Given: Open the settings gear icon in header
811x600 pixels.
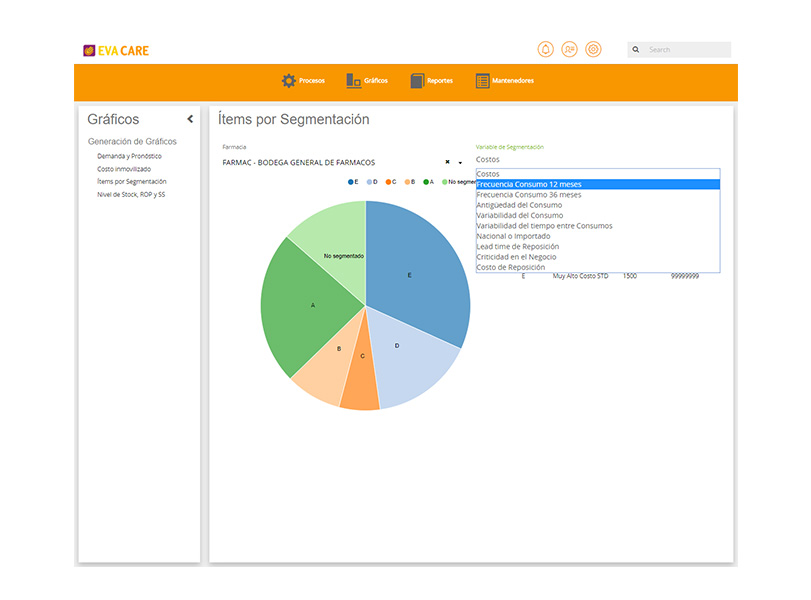Looking at the screenshot, I should pos(593,50).
